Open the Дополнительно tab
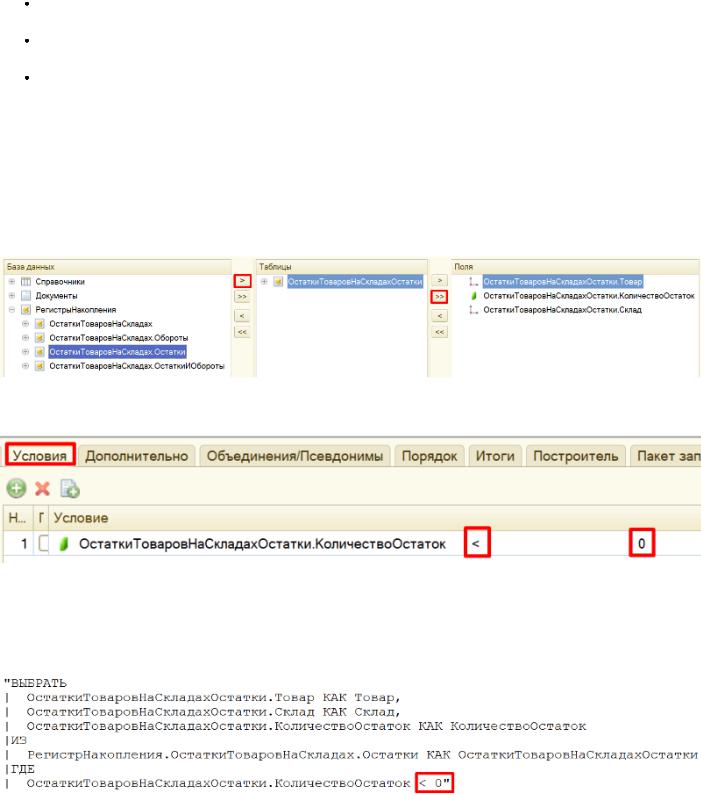701x795 pixels. (136, 456)
